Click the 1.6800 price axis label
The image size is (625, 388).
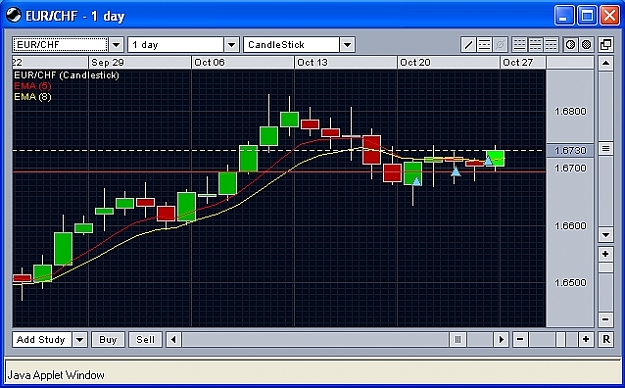click(x=570, y=111)
